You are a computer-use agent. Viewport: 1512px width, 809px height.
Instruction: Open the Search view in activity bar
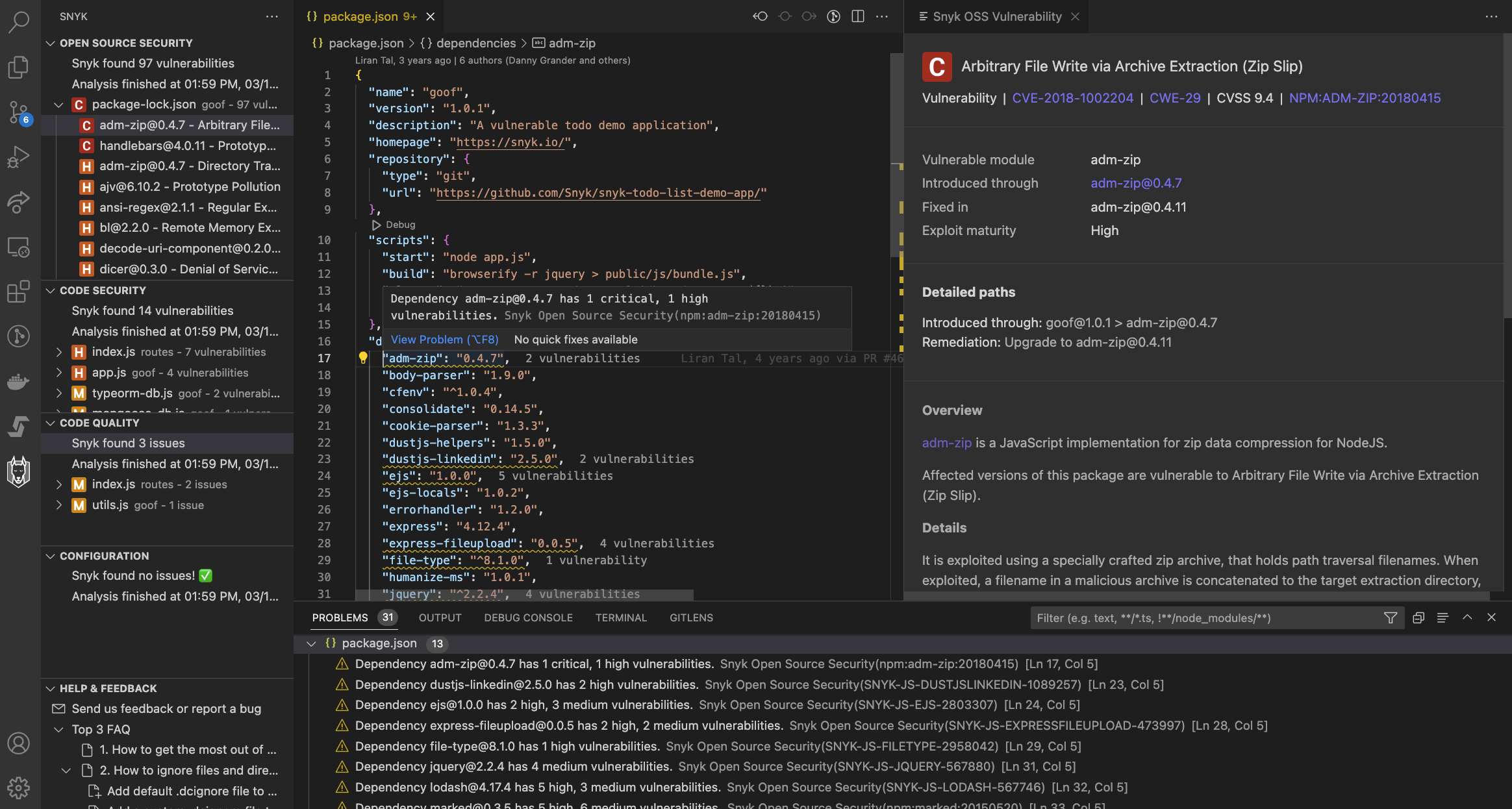pyautogui.click(x=19, y=21)
